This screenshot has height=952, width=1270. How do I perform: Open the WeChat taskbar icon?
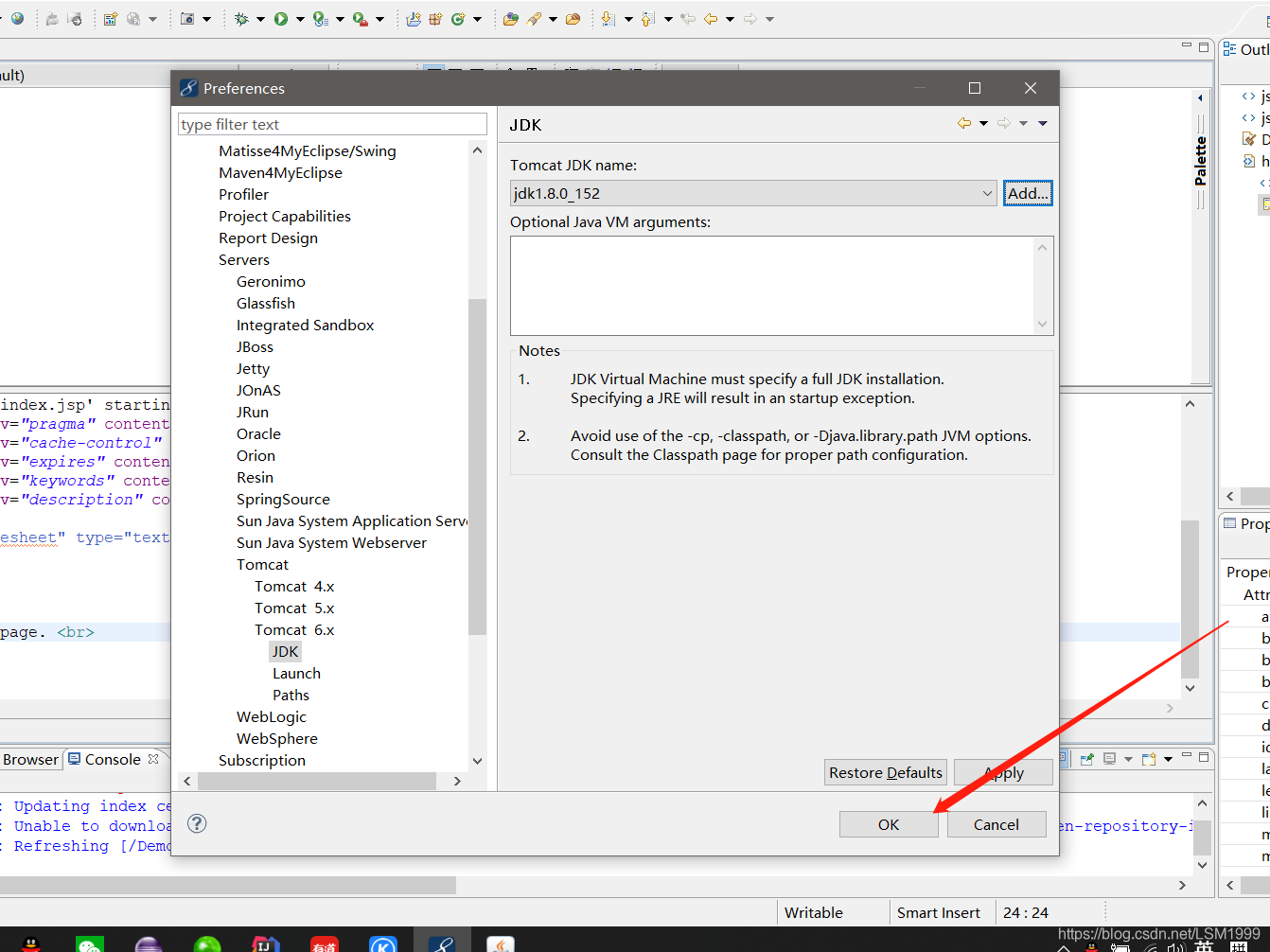coord(90,944)
